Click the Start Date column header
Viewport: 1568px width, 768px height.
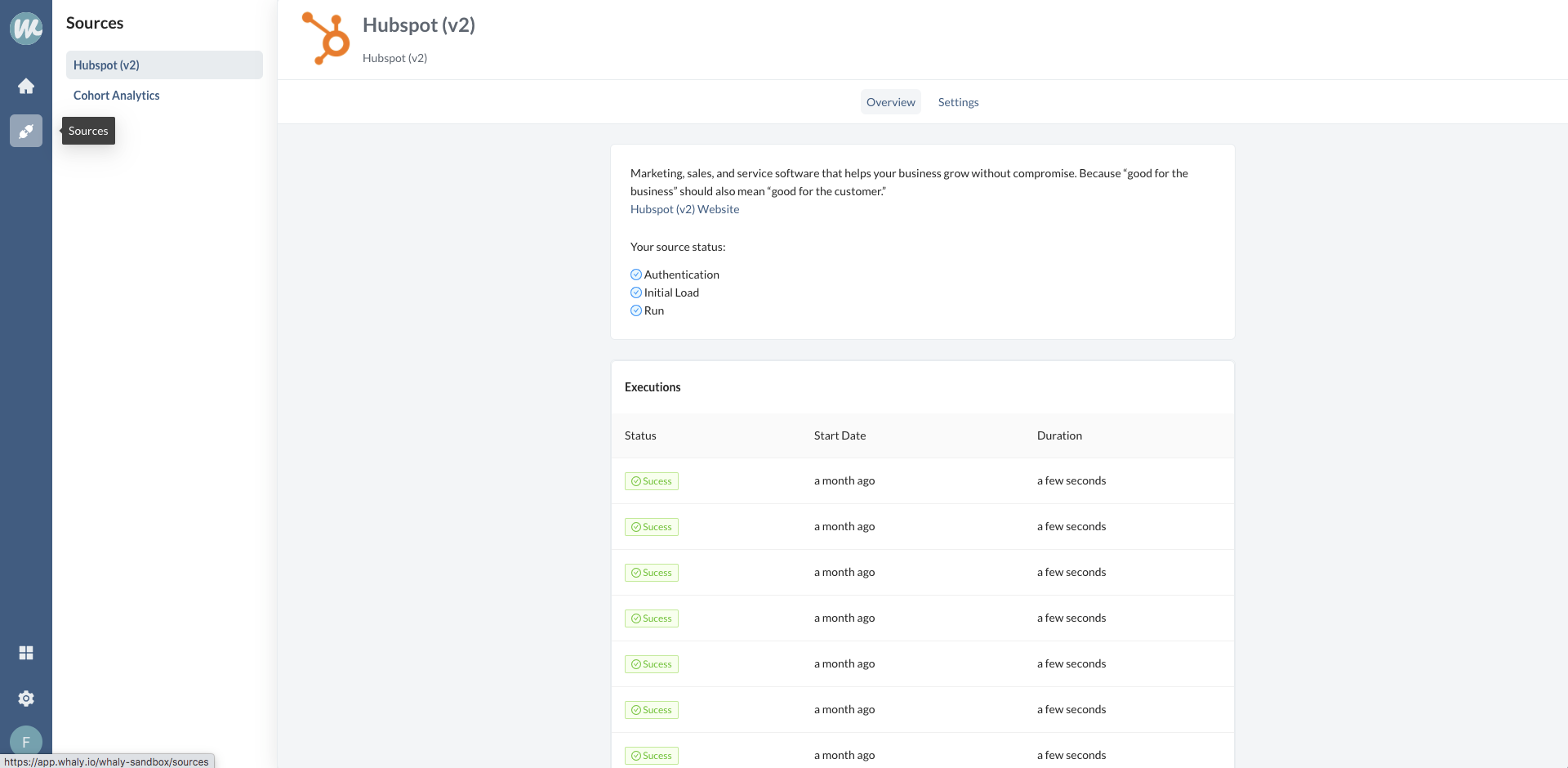point(840,435)
